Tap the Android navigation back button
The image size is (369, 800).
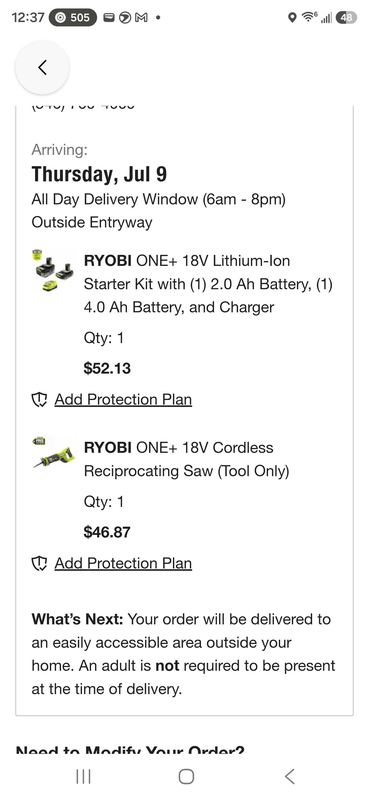point(289,777)
